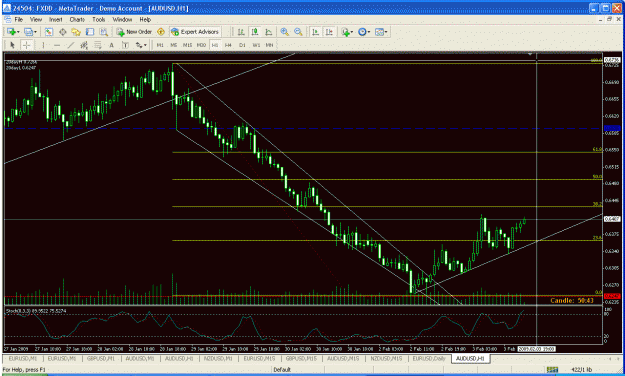Switch timeframe to M1
Screen dimensions: 625x376
[x=160, y=45]
